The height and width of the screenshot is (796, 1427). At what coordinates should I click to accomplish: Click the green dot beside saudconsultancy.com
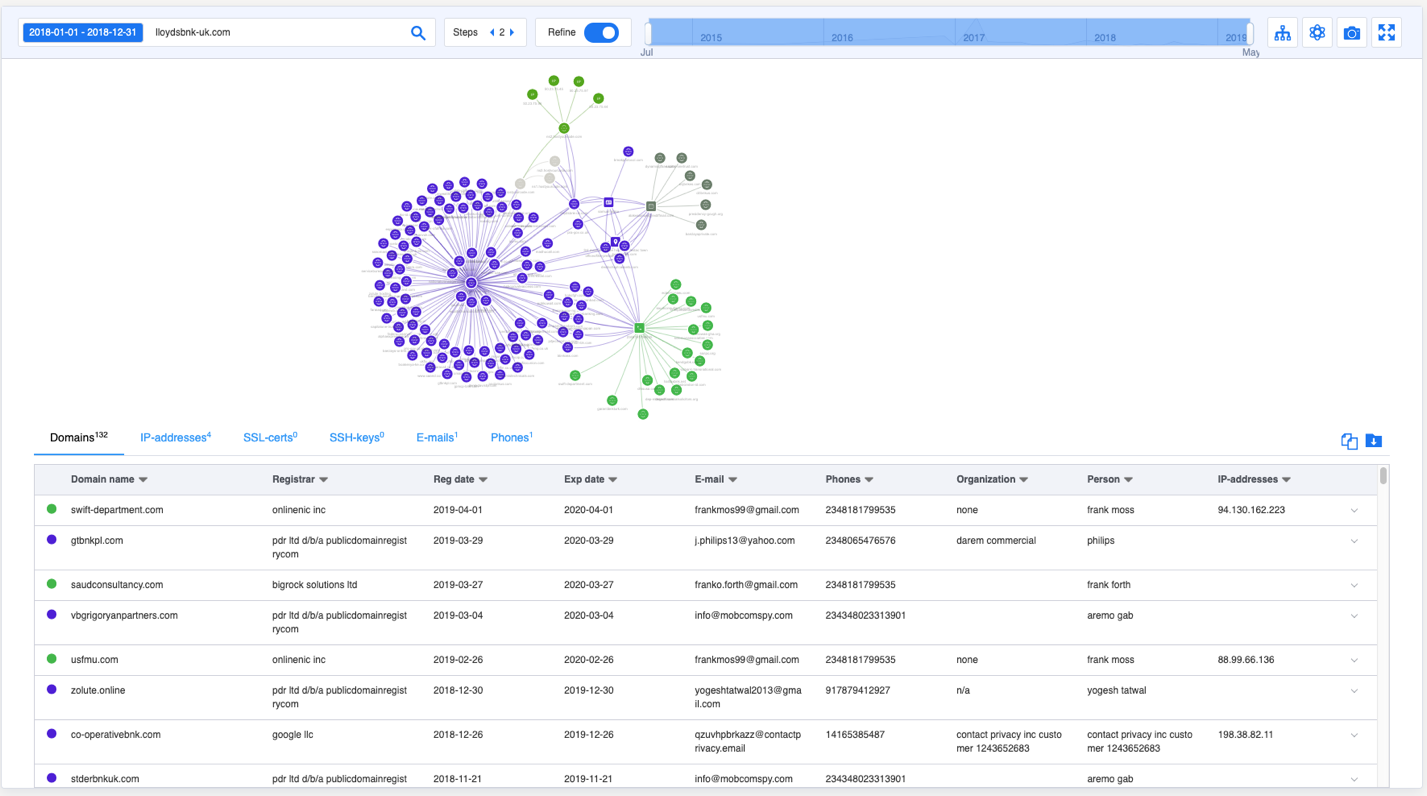[52, 584]
